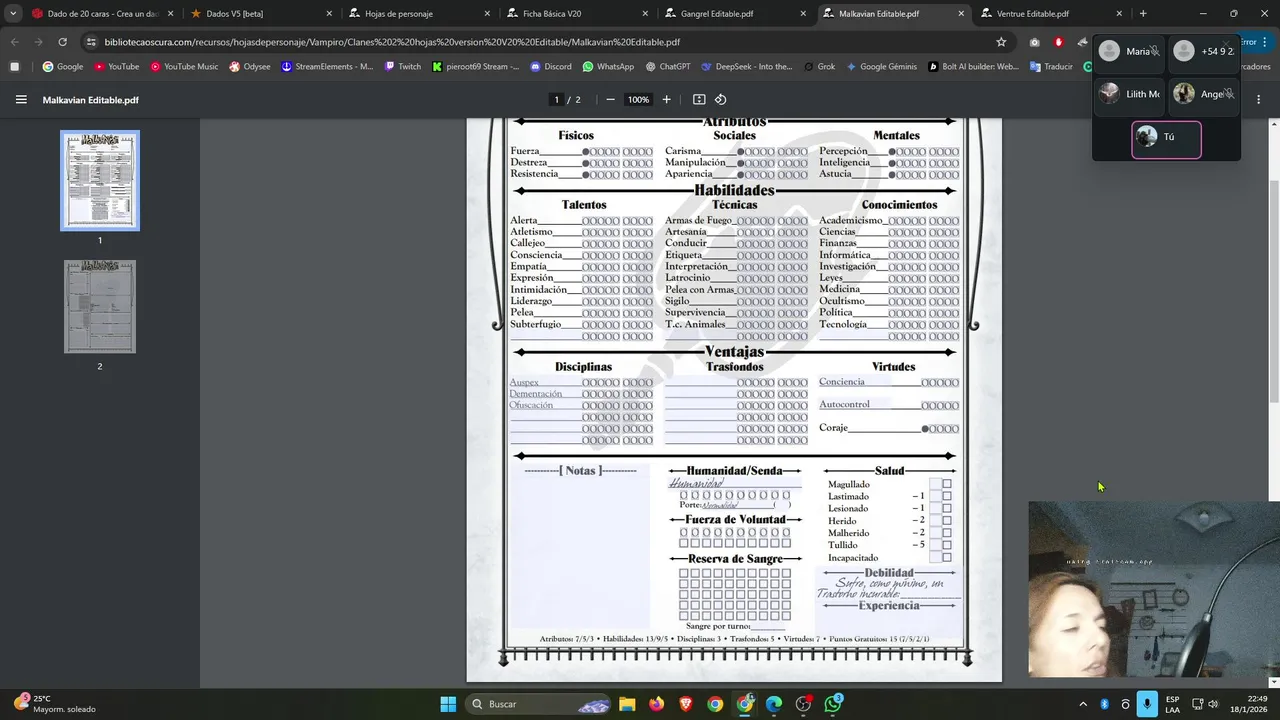
Task: Open Google bookmark
Action: (63, 67)
